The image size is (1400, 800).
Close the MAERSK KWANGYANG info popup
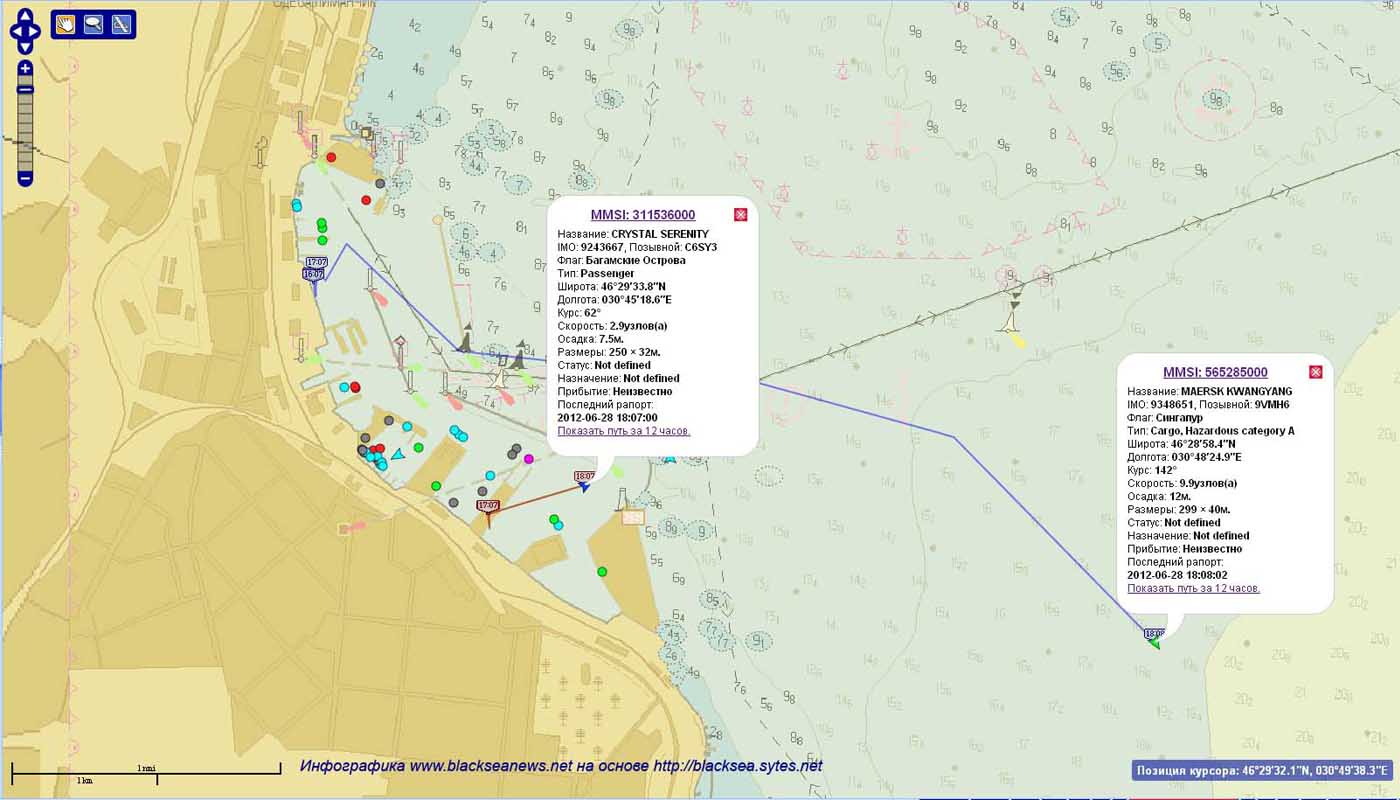click(1315, 372)
